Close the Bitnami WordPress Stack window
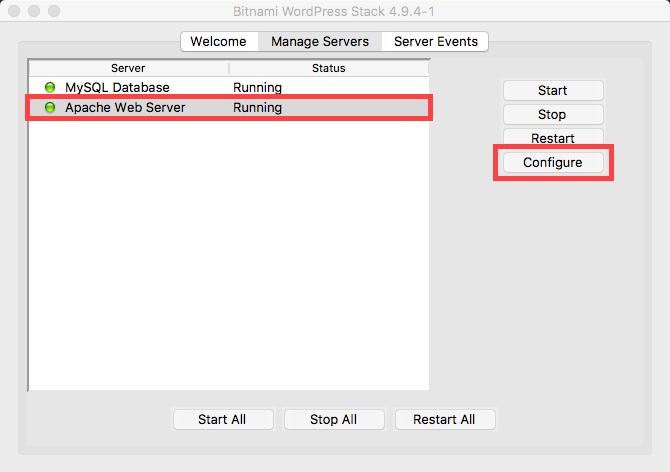 tap(14, 11)
